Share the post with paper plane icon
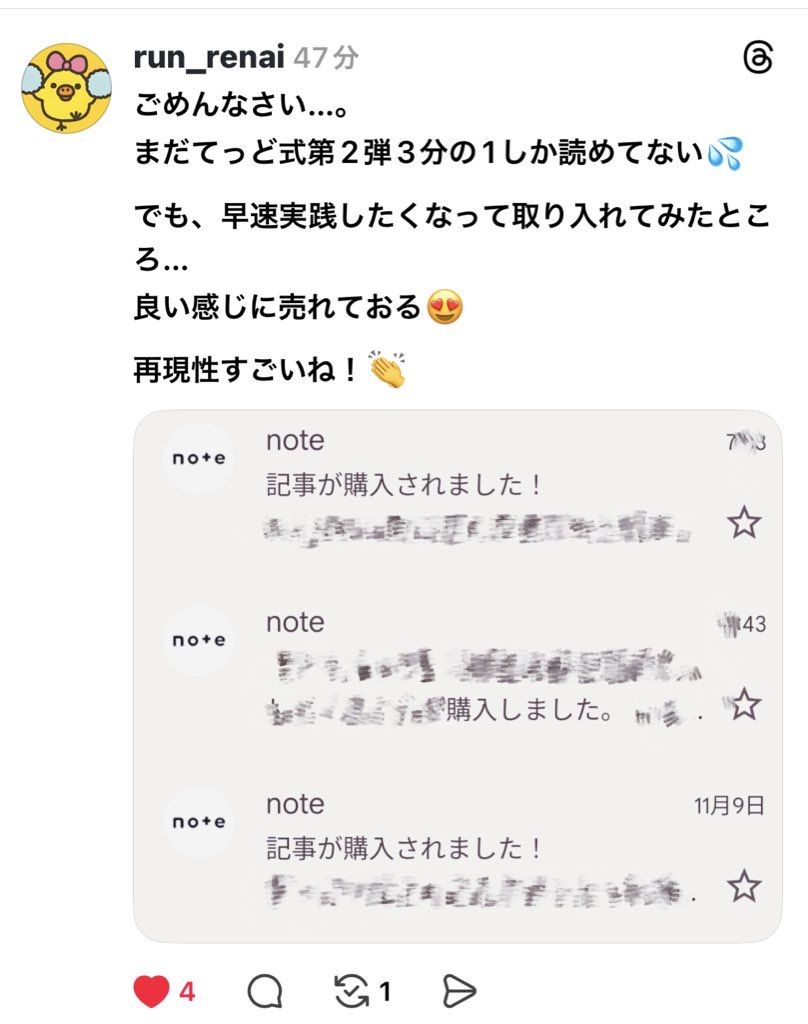The height and width of the screenshot is (1024, 808). point(458,991)
